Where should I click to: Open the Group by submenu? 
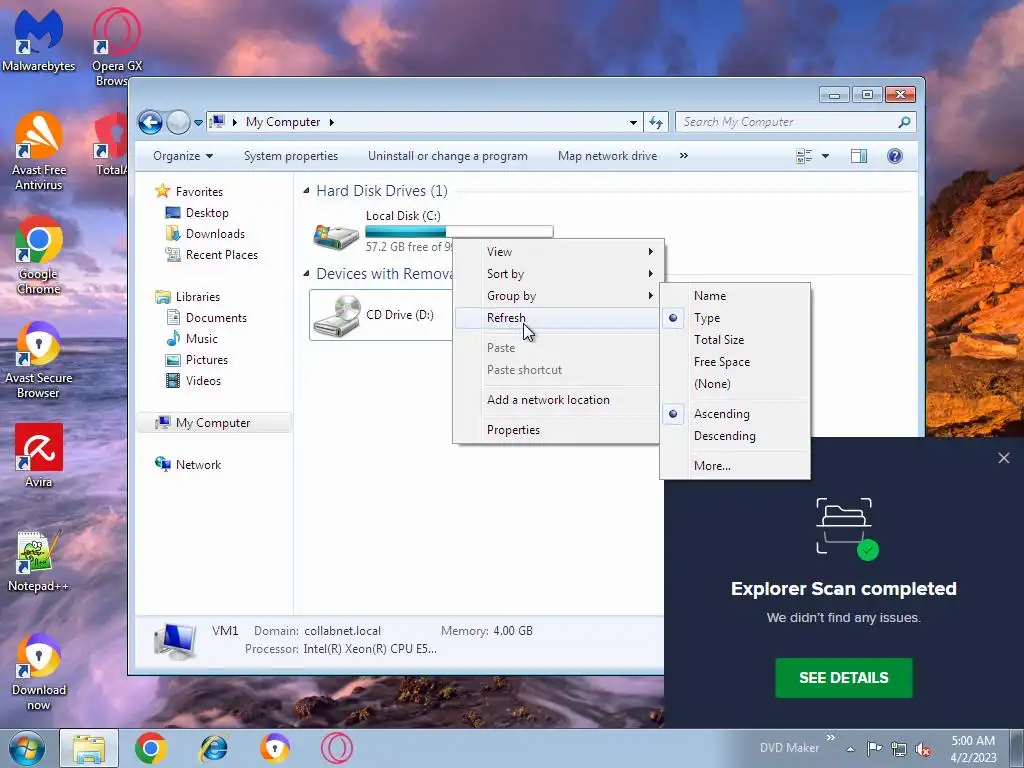556,296
